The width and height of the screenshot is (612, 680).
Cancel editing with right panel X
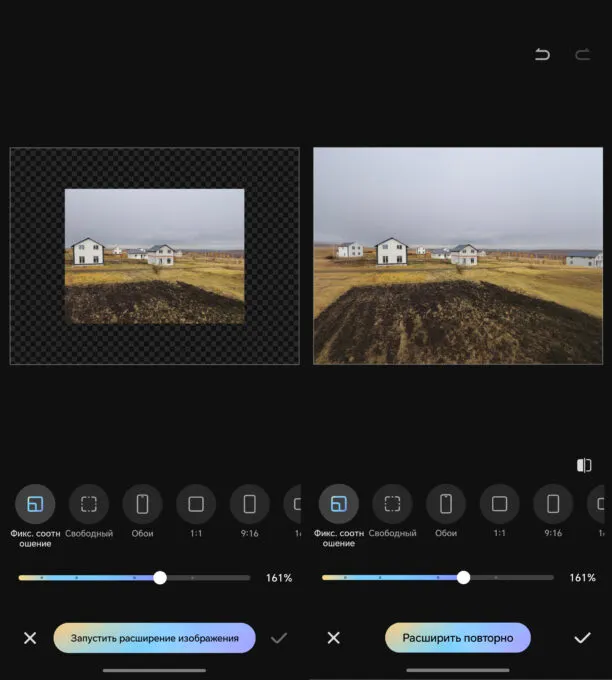[334, 638]
